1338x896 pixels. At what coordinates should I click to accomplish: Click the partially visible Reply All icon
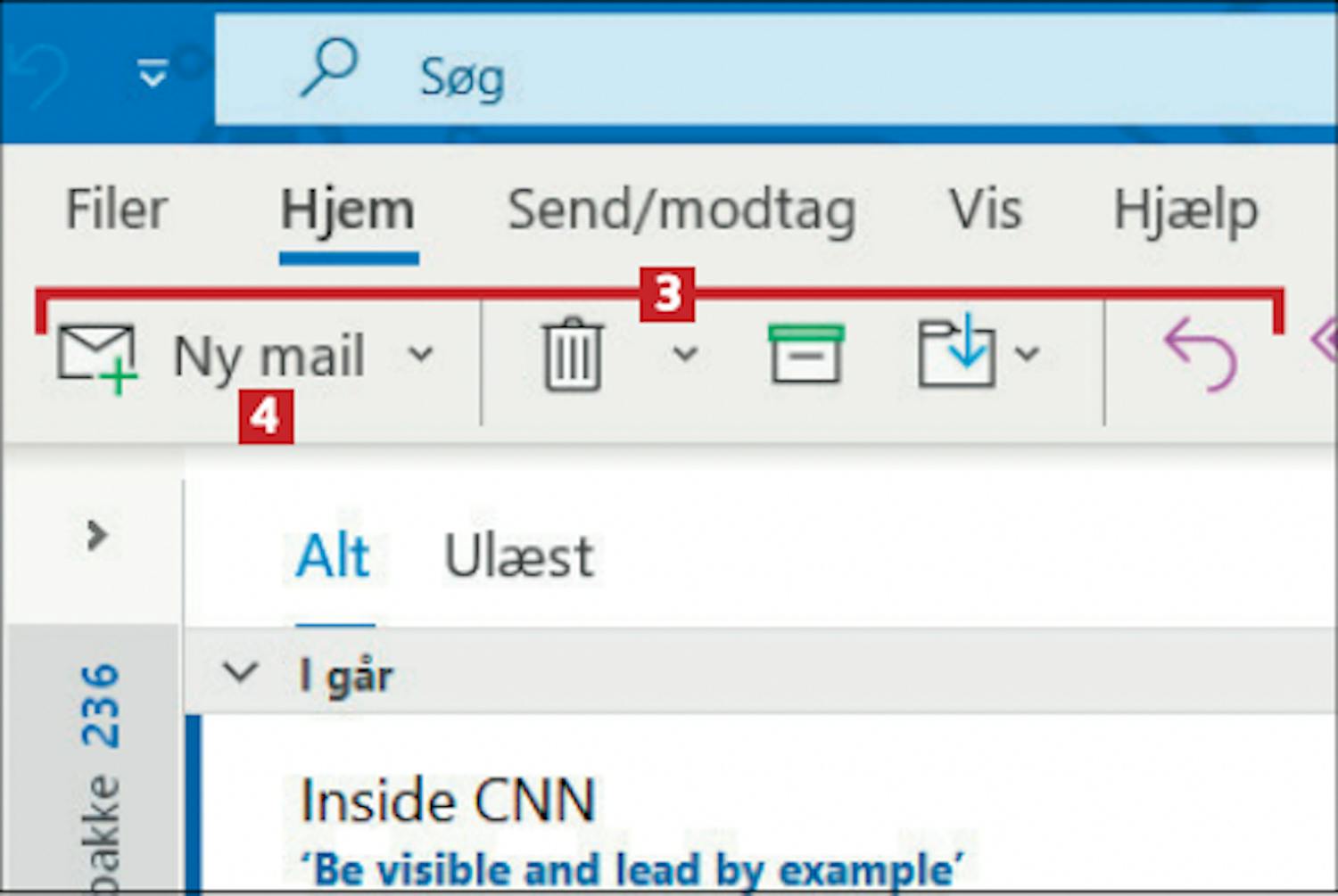tap(1325, 341)
